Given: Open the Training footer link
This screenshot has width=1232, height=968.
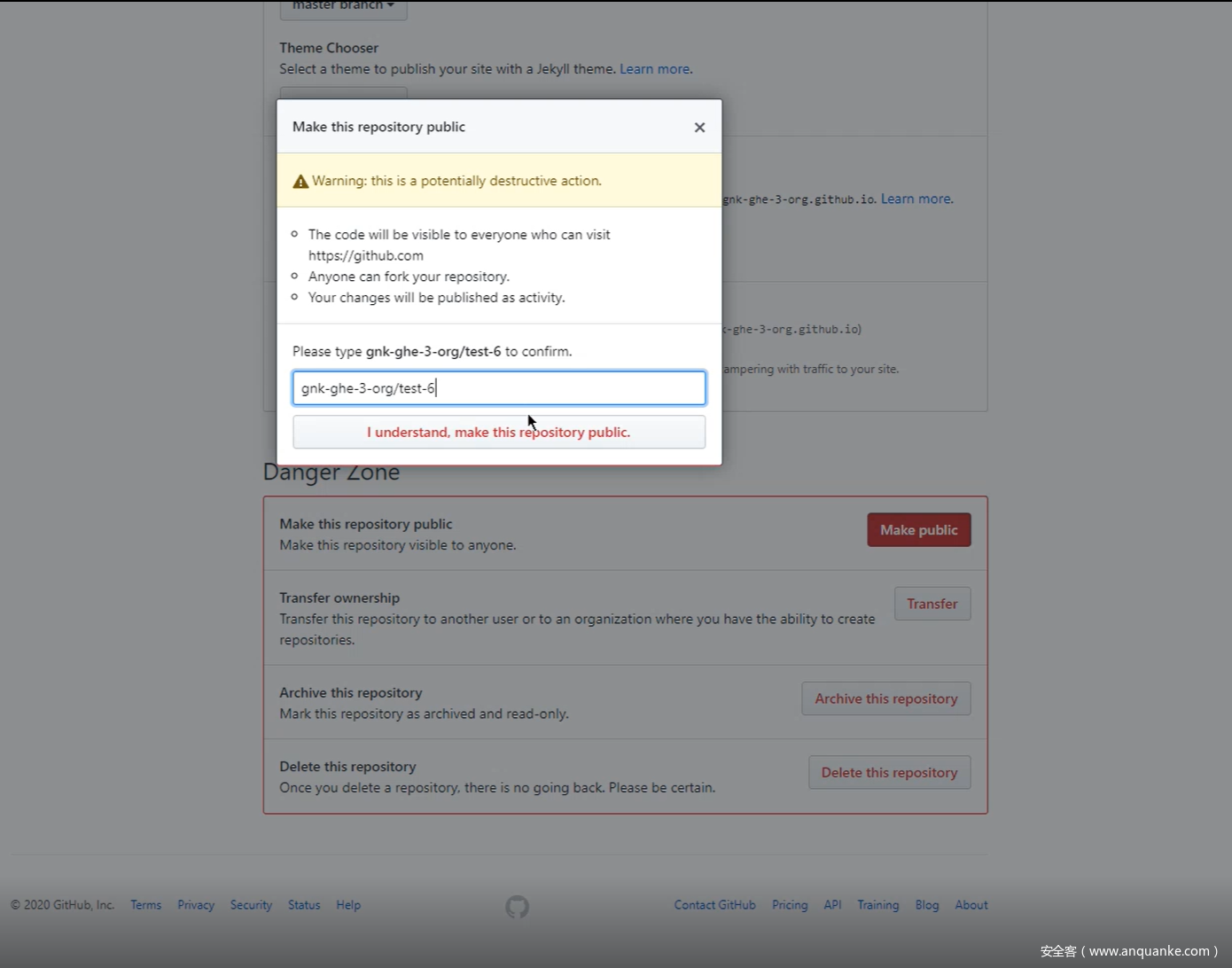Looking at the screenshot, I should pos(878,905).
